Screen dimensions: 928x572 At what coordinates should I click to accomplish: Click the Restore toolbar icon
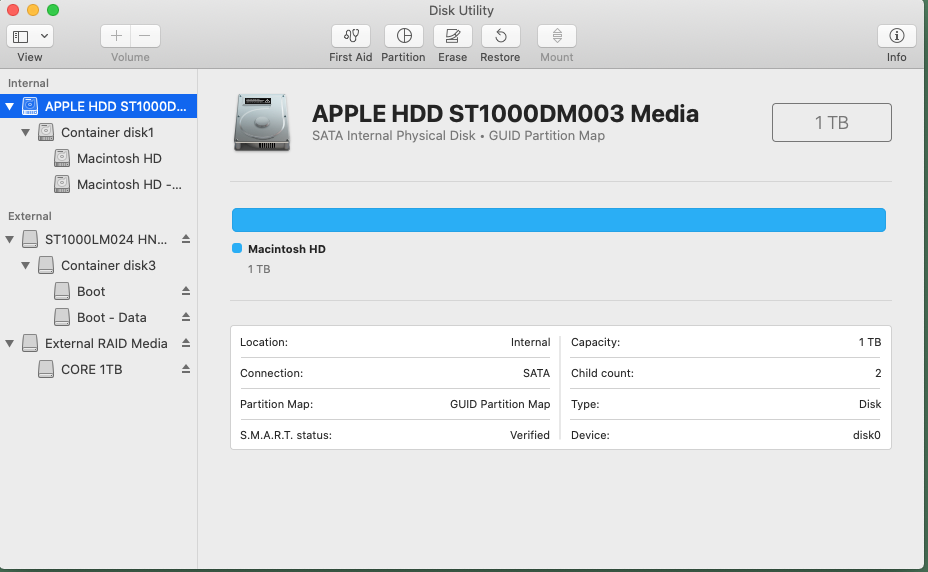pos(501,36)
